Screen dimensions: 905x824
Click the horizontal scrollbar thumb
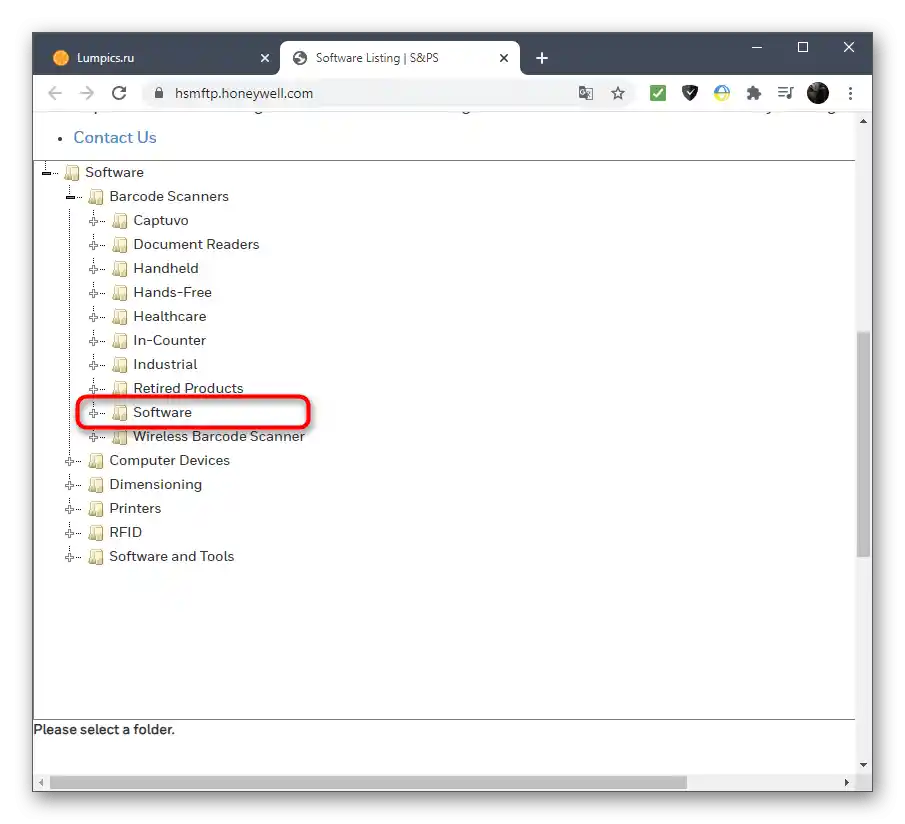point(368,782)
